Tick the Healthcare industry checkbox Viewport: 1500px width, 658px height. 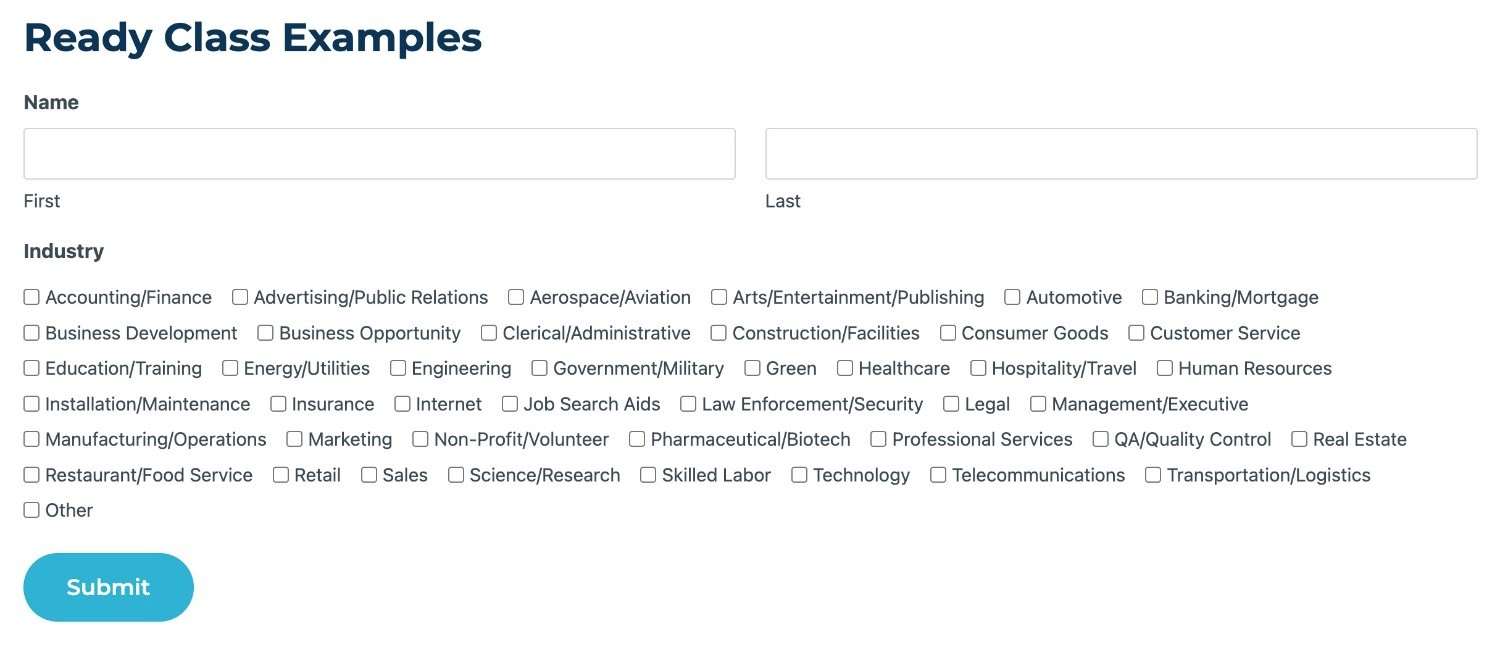click(846, 368)
